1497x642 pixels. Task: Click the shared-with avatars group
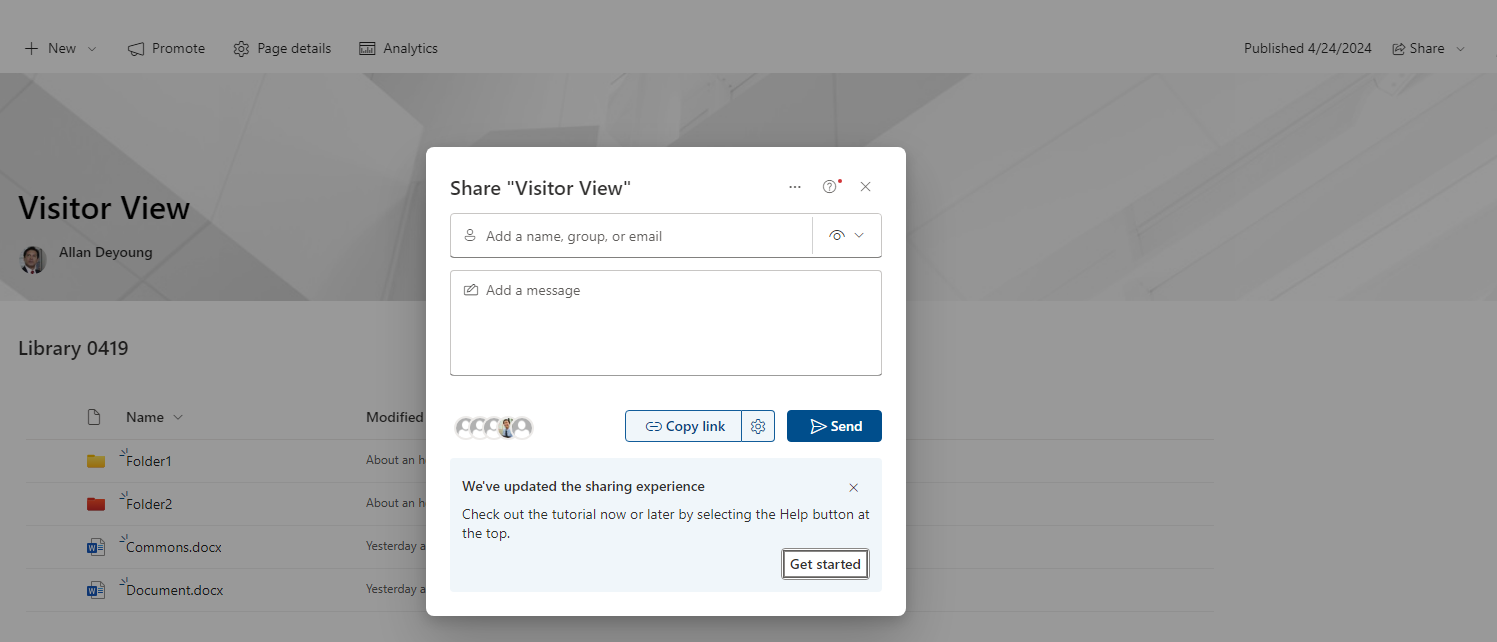point(494,428)
